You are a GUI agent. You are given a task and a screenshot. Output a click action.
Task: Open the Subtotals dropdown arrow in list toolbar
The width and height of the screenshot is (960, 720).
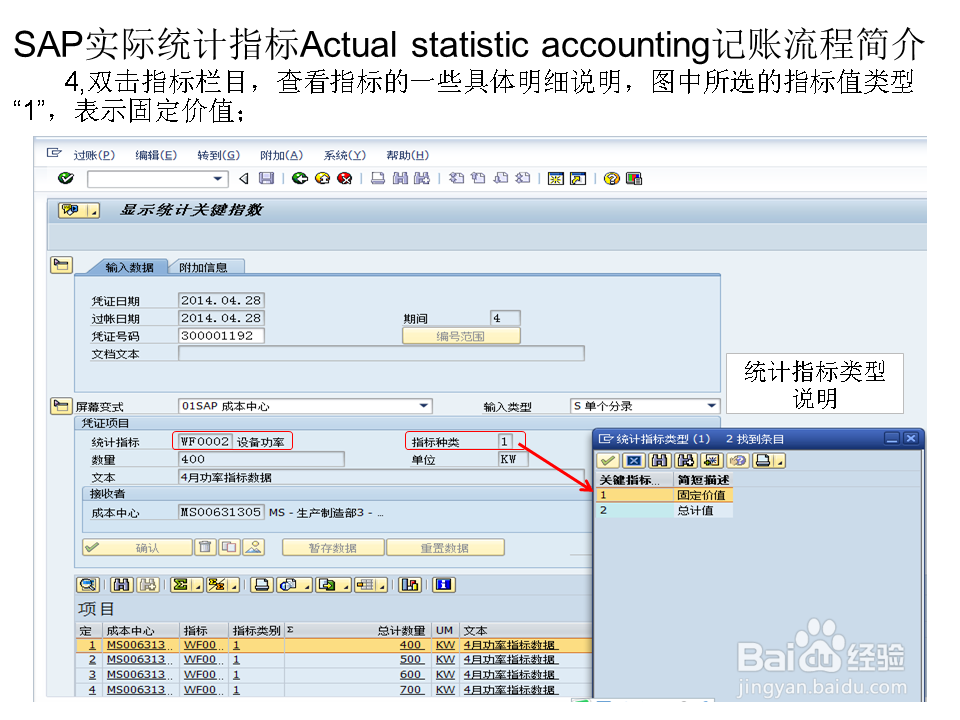(x=234, y=587)
